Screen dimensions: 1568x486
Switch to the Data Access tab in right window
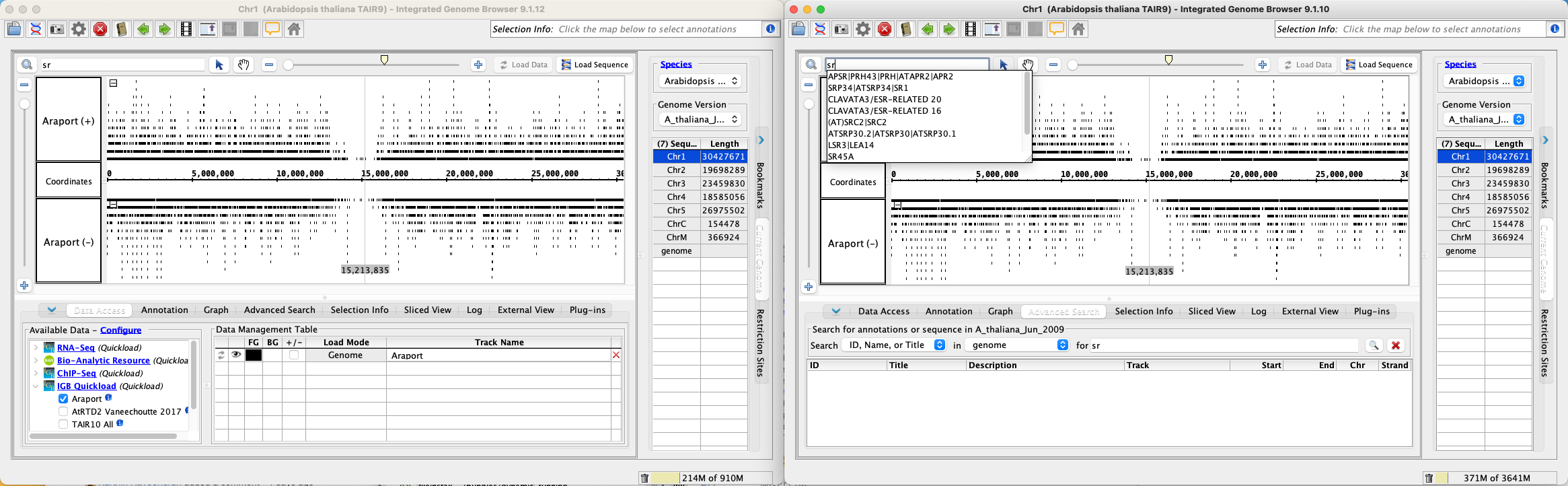pos(883,312)
